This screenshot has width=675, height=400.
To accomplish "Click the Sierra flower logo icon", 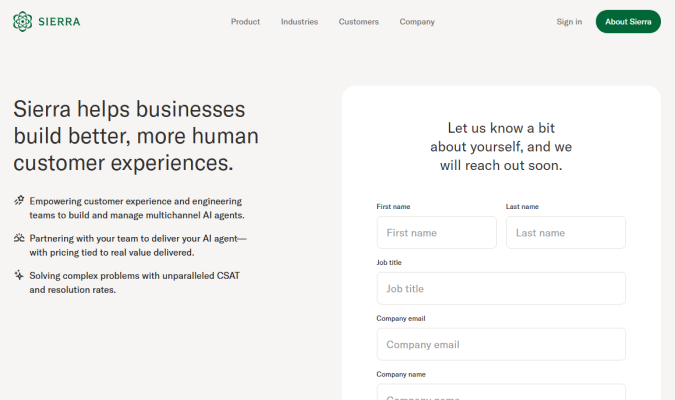I will [x=22, y=22].
